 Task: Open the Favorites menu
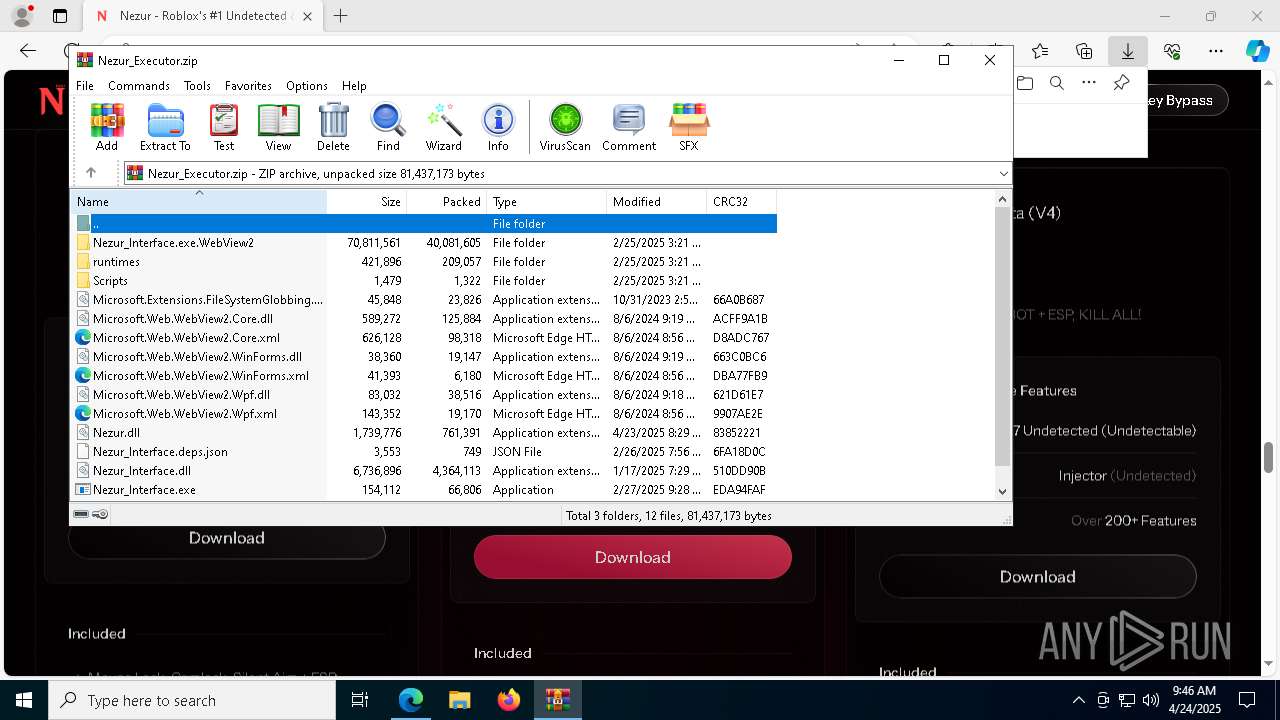coord(248,86)
